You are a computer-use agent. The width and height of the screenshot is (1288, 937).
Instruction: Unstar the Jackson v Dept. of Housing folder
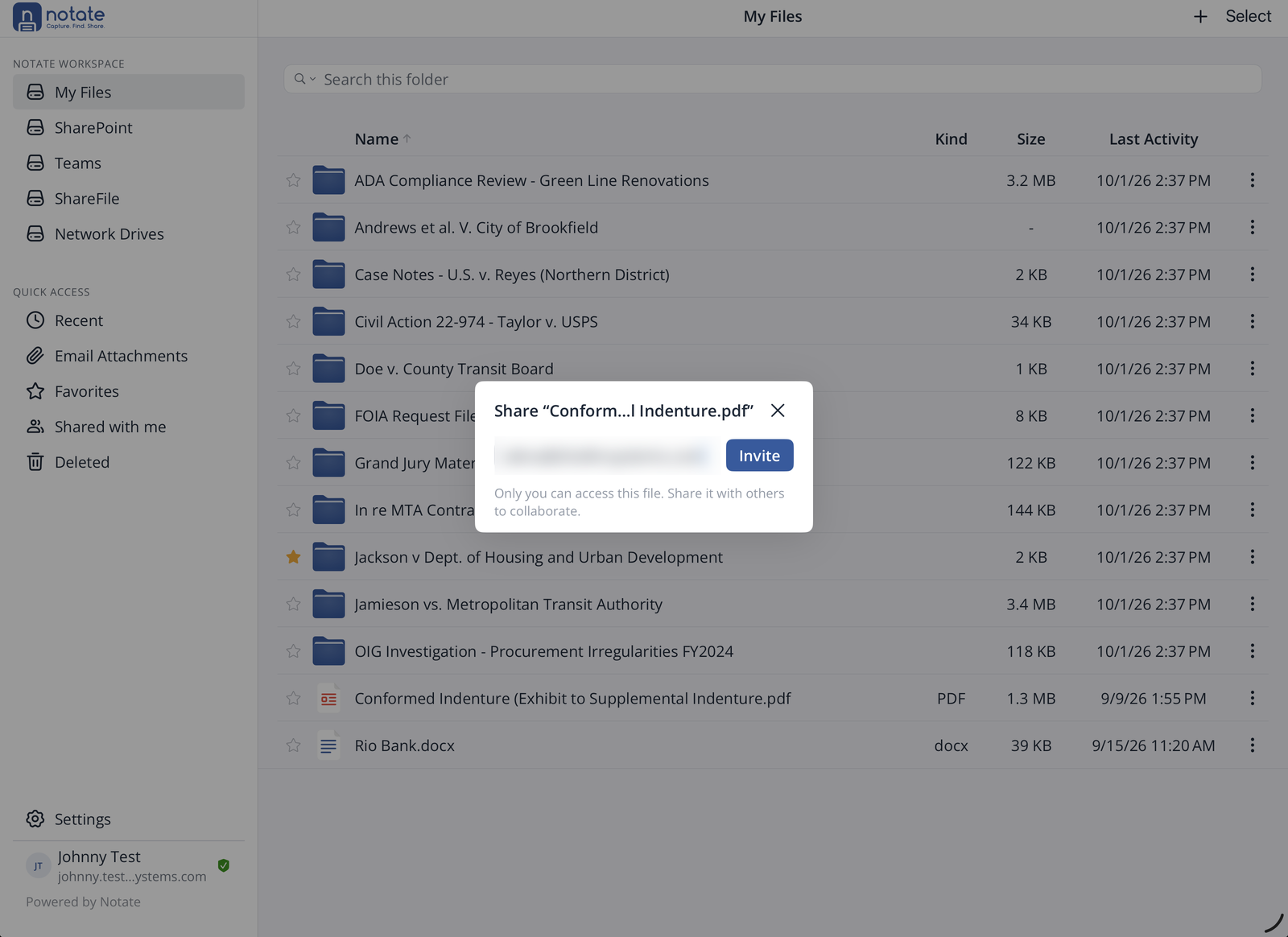coord(293,557)
